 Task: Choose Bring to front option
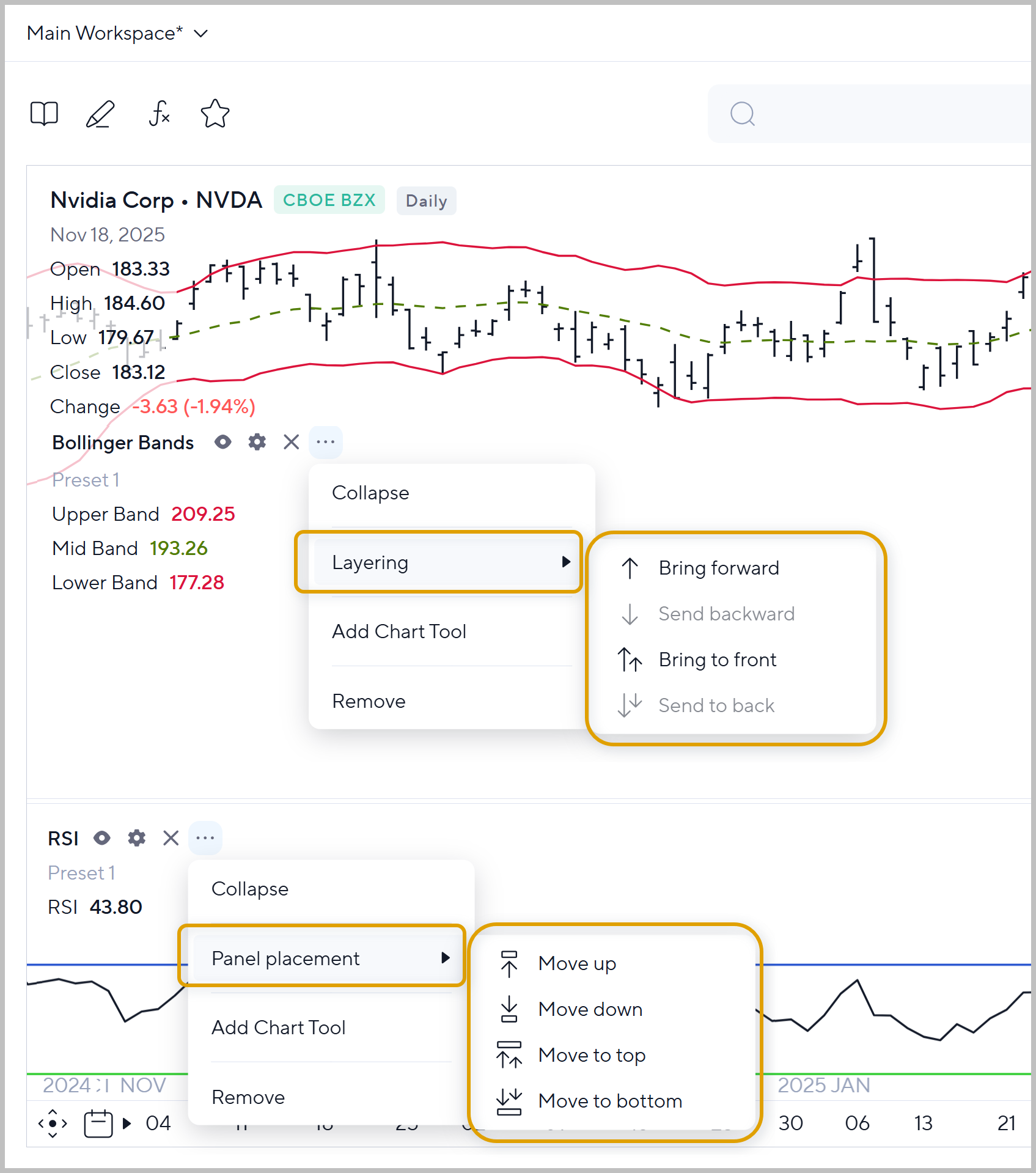click(717, 660)
